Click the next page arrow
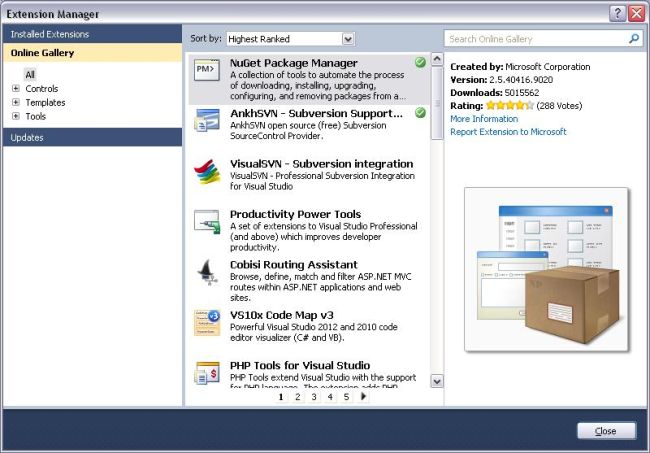 pyautogui.click(x=363, y=396)
